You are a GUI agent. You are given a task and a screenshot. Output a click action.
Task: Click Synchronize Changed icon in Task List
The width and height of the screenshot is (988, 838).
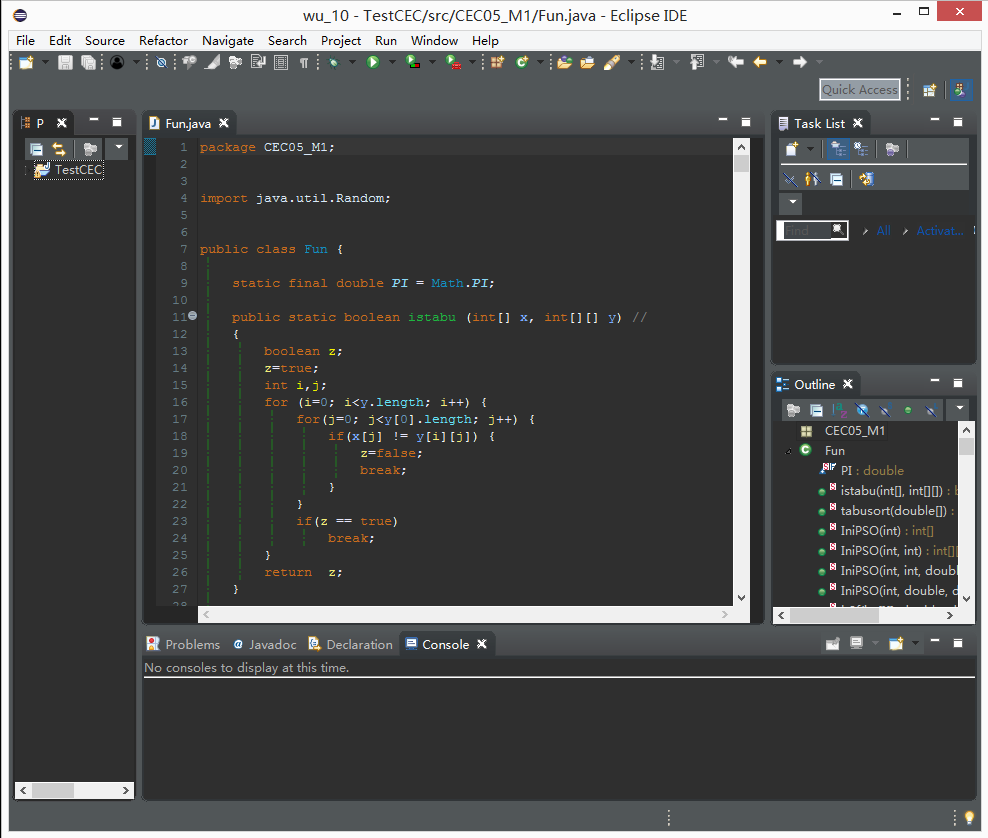click(x=866, y=180)
